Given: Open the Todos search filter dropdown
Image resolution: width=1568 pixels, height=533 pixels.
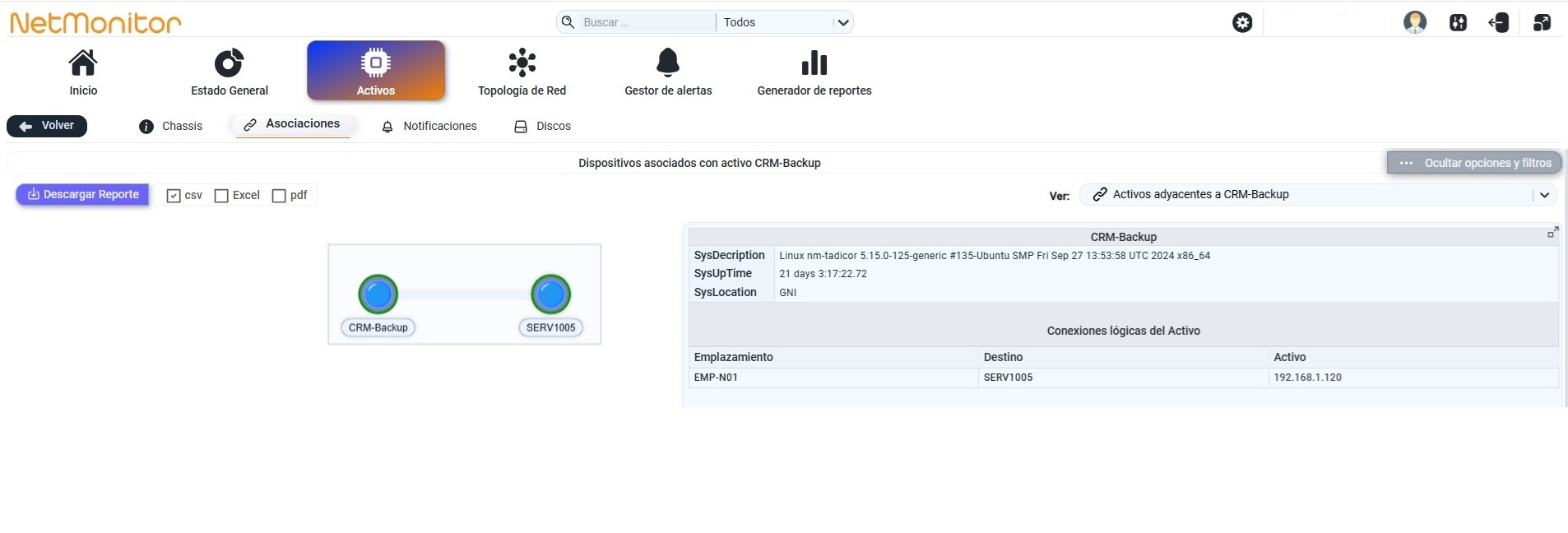Looking at the screenshot, I should coord(785,22).
